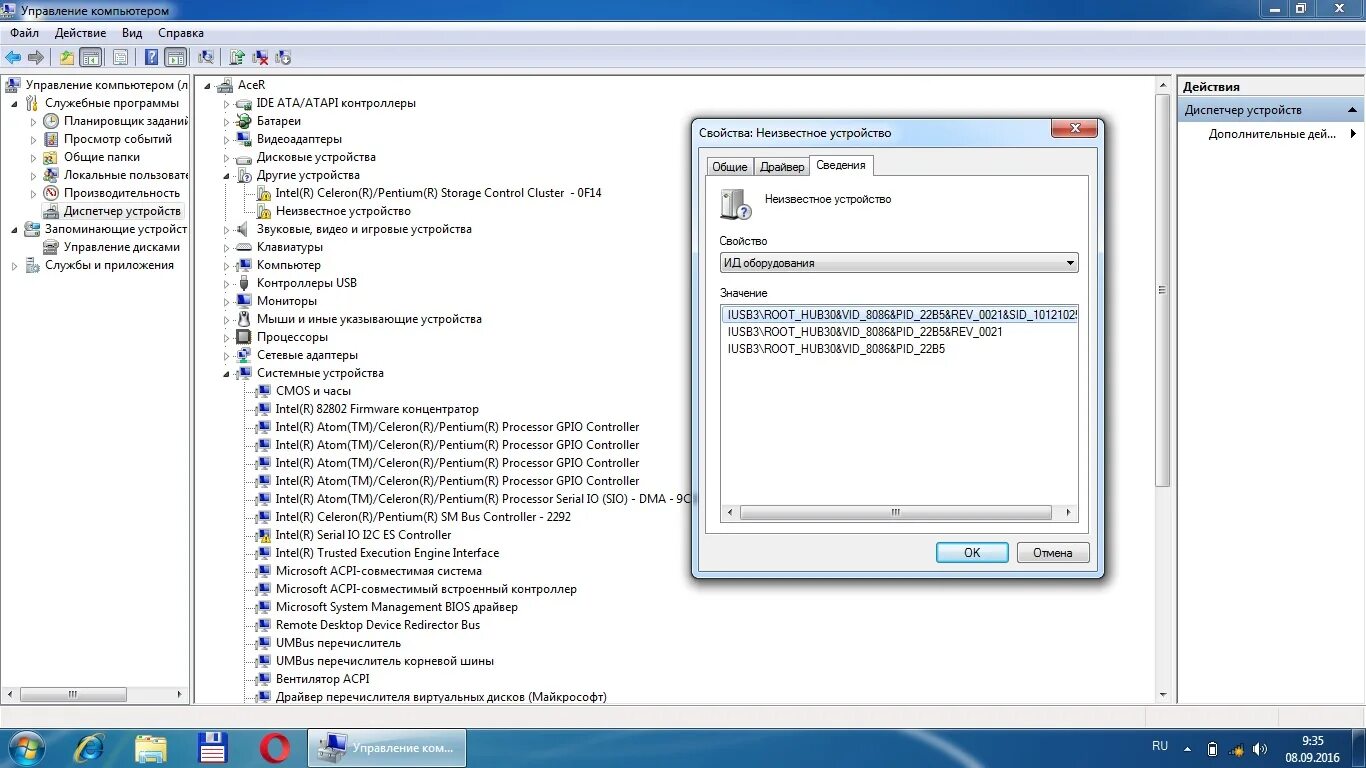Expand the Видеоадаптеры node arrow
This screenshot has width=1366, height=768.
pos(226,139)
